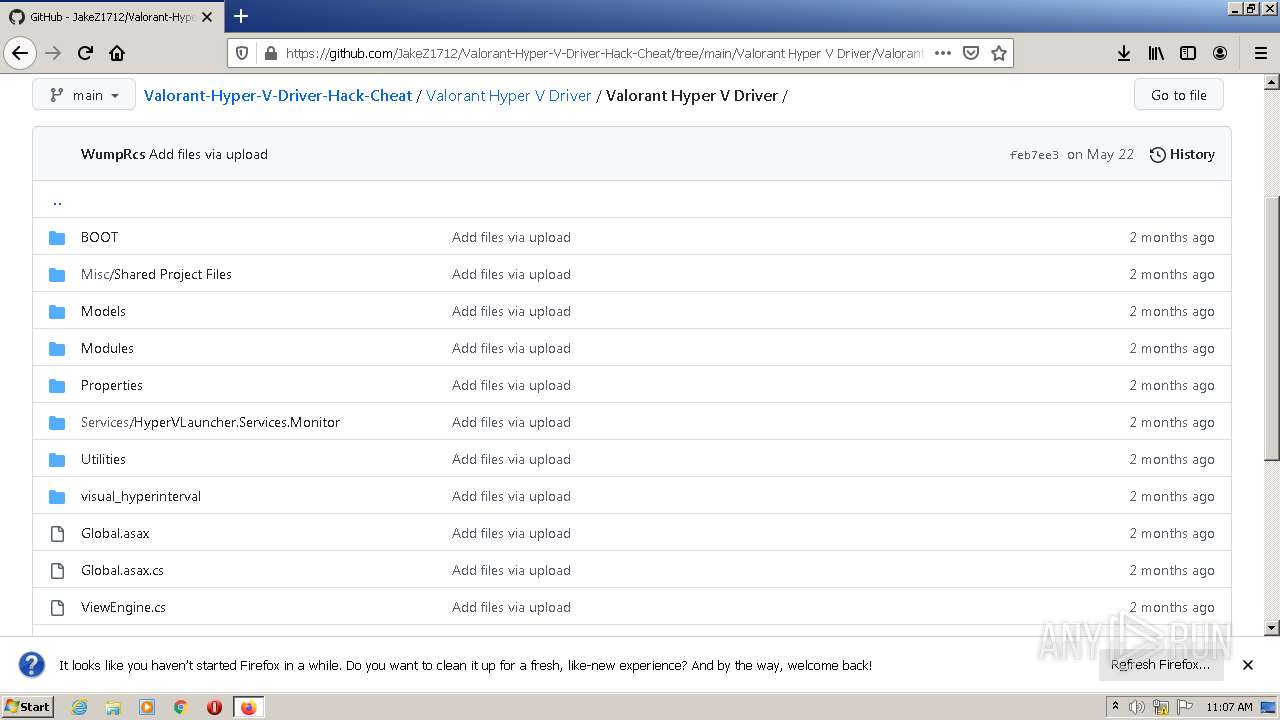
Task: Select the GitHub browser tab
Action: [112, 17]
